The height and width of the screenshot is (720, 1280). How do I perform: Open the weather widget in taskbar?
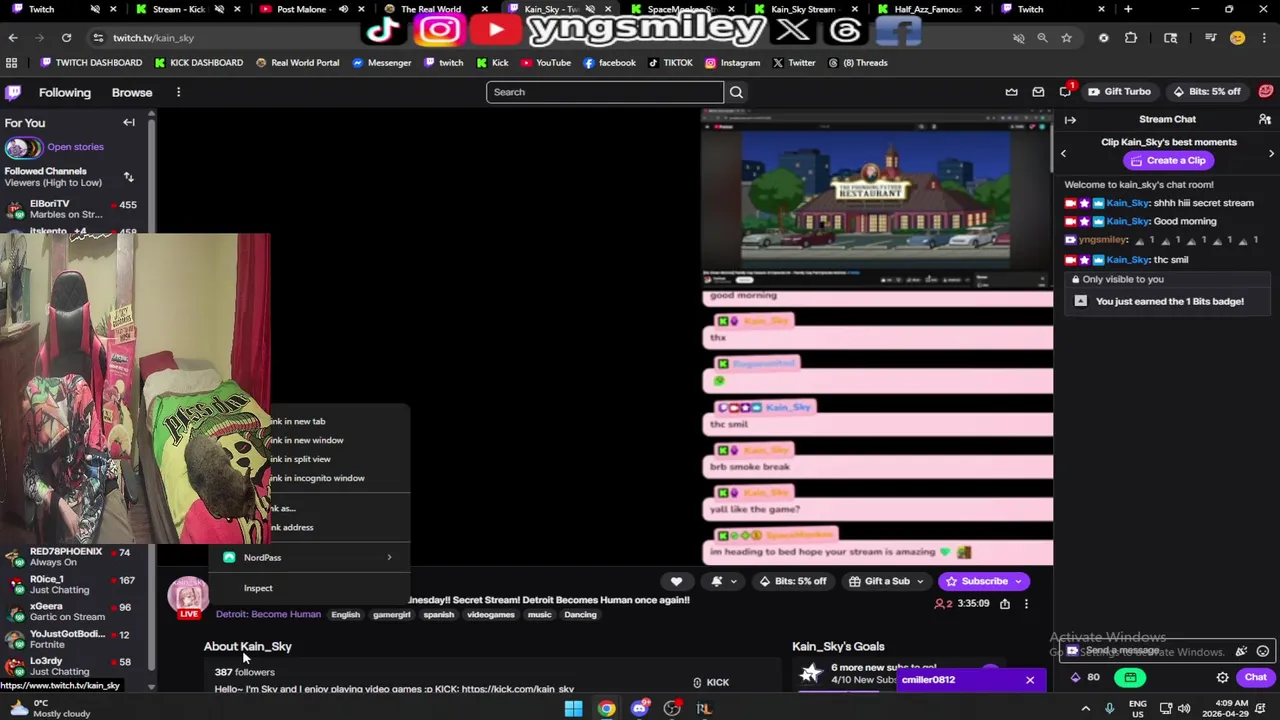coord(50,708)
